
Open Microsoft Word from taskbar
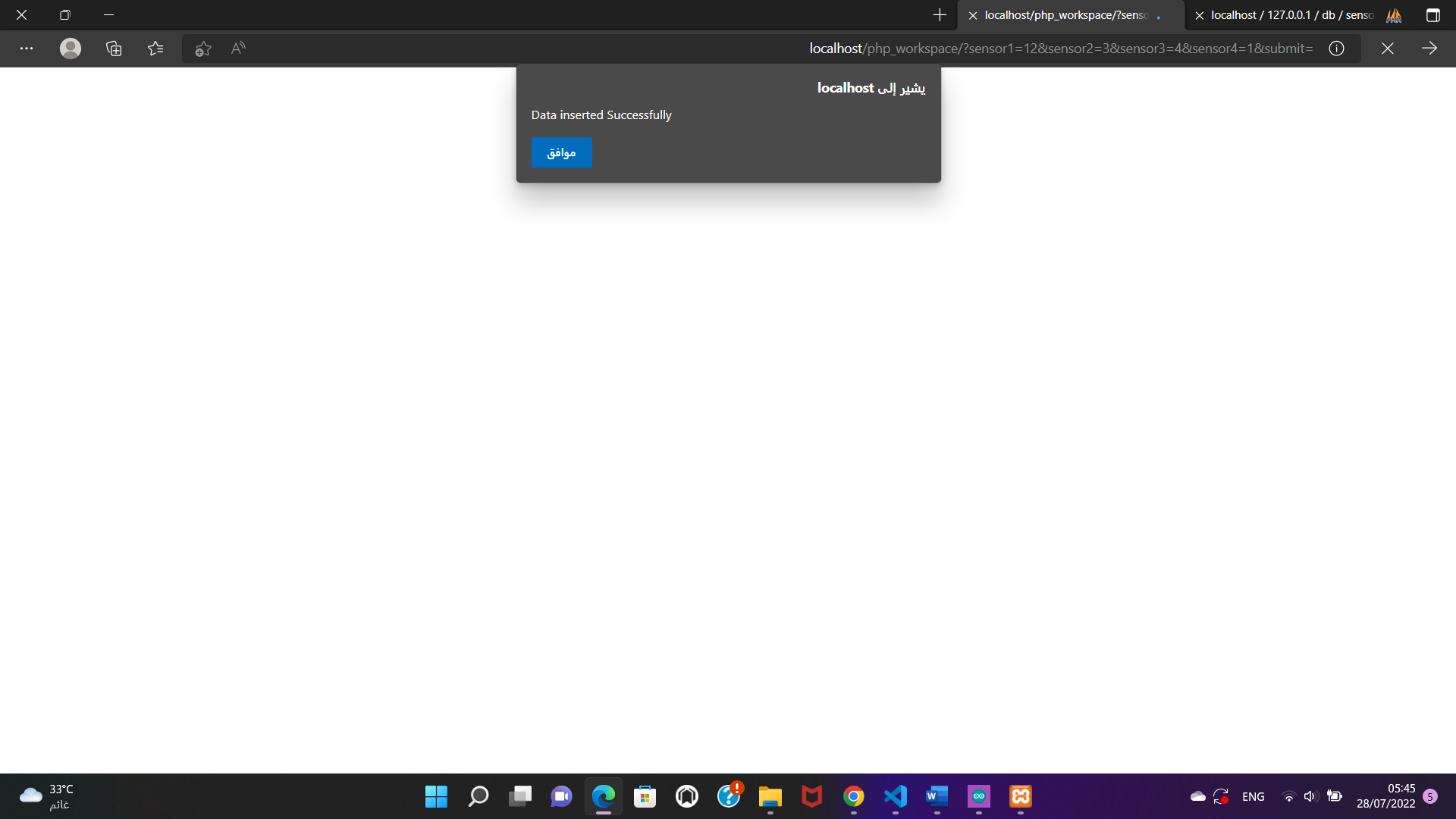pyautogui.click(x=937, y=796)
